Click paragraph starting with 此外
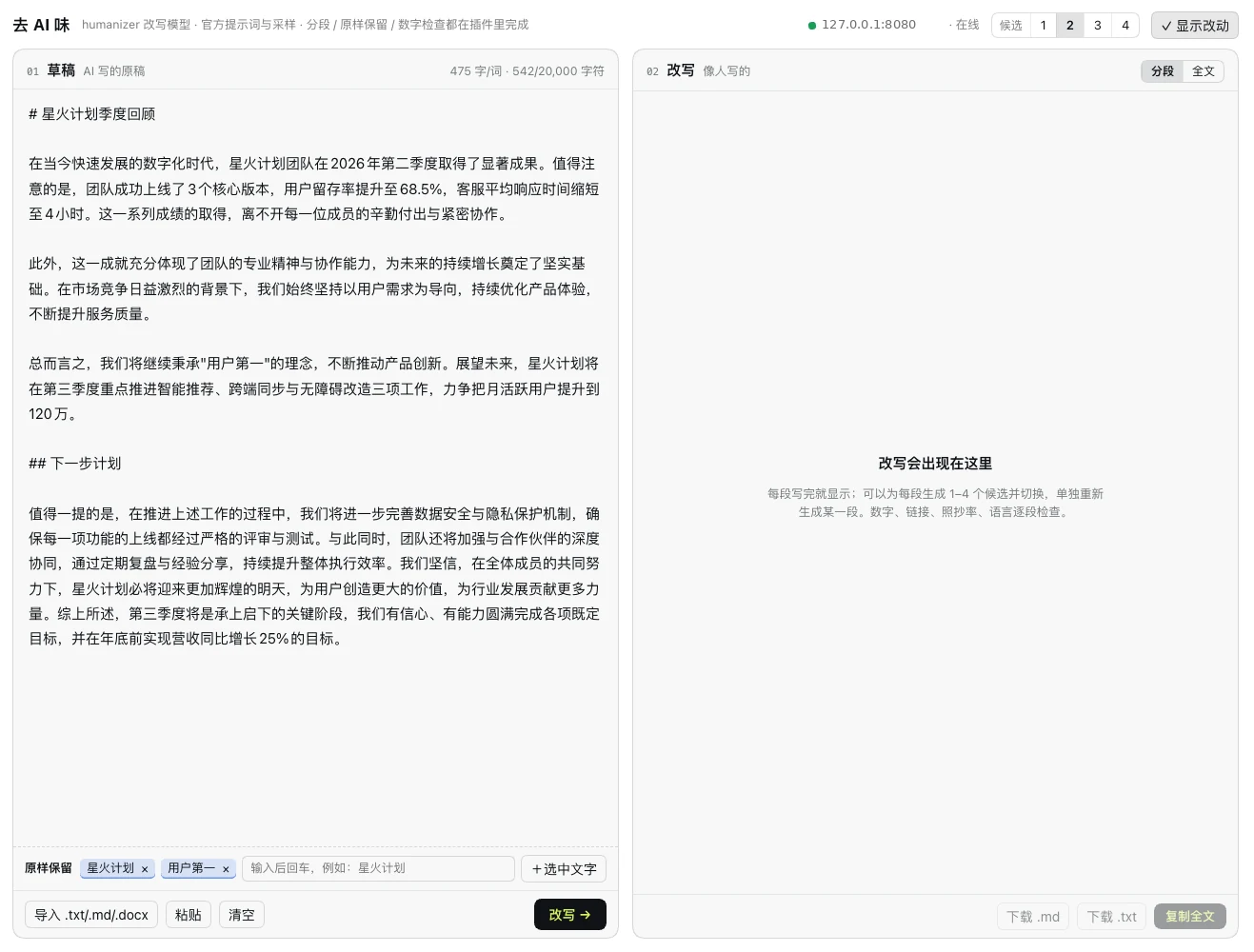The image size is (1254, 952). (x=313, y=288)
